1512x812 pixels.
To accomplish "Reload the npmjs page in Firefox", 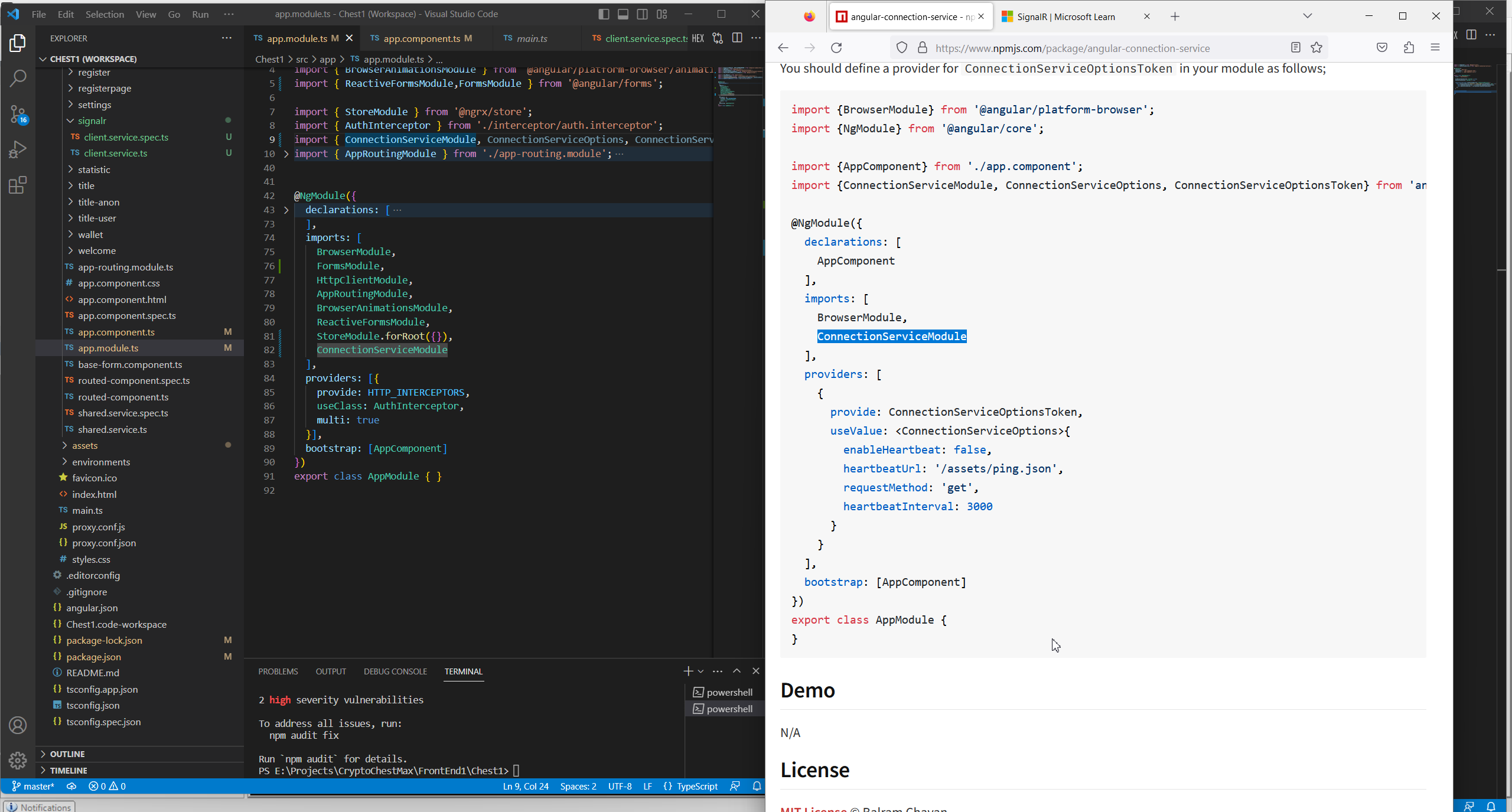I will (836, 48).
